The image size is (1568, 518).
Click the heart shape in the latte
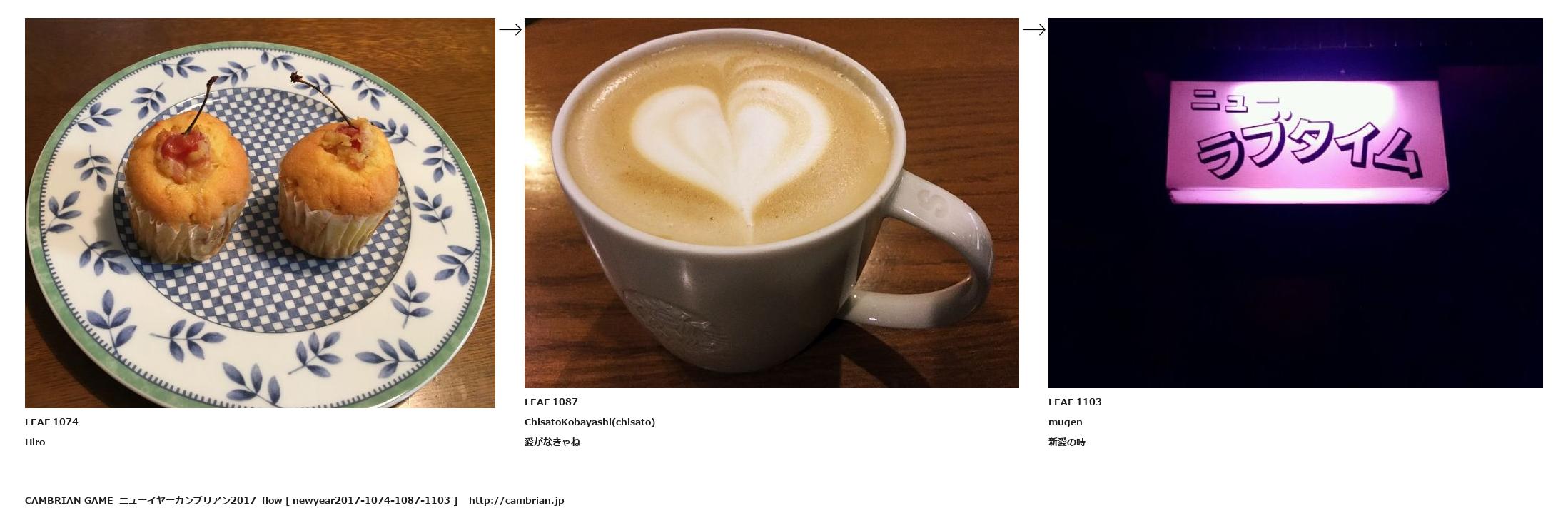click(x=732, y=143)
